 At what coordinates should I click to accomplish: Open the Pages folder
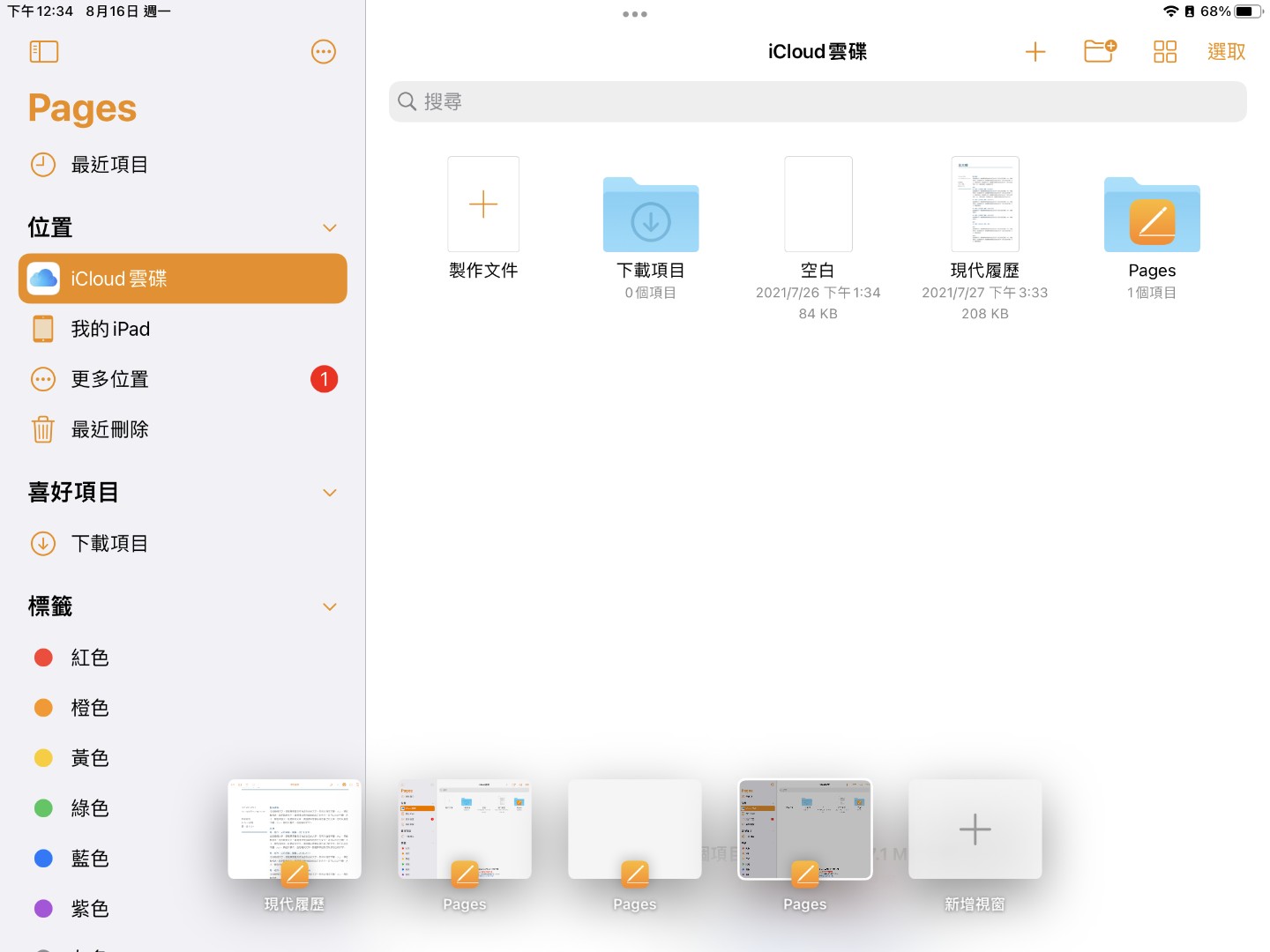pyautogui.click(x=1151, y=216)
